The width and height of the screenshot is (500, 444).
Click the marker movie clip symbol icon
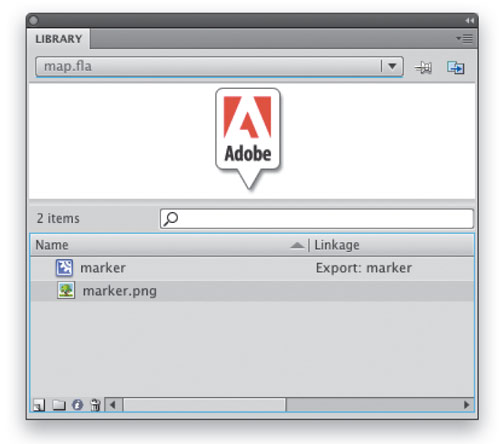tap(64, 268)
